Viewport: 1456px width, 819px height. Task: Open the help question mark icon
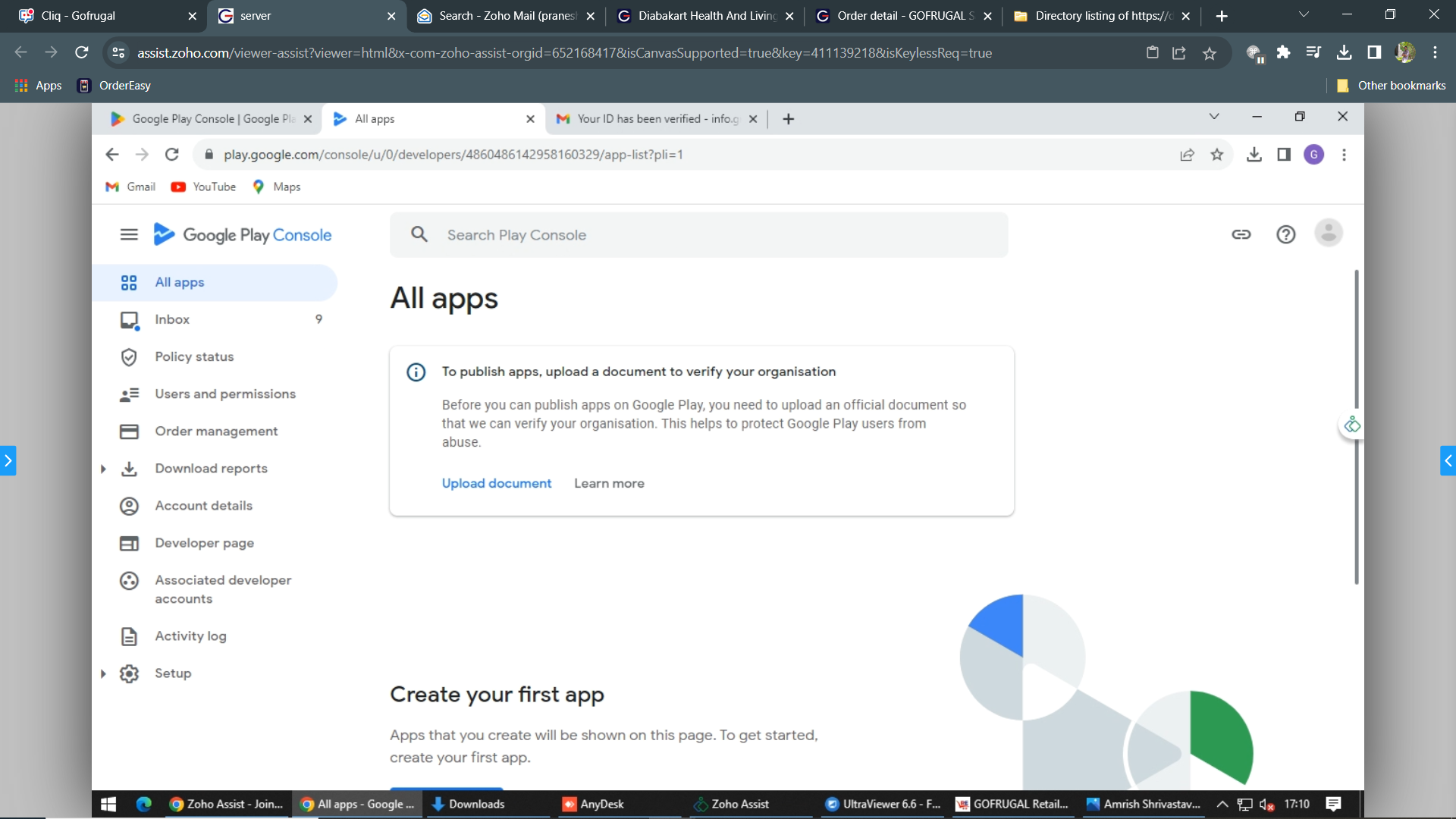(x=1285, y=235)
